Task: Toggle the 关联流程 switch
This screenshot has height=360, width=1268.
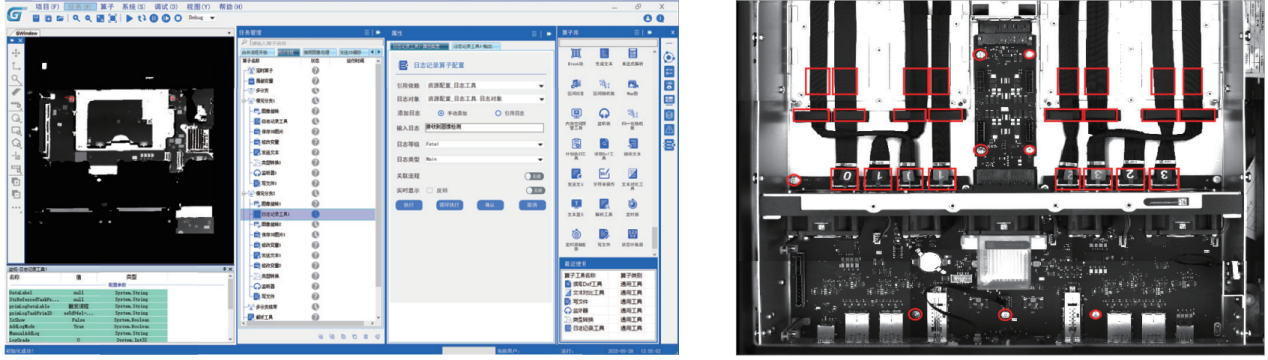Action: tap(535, 175)
